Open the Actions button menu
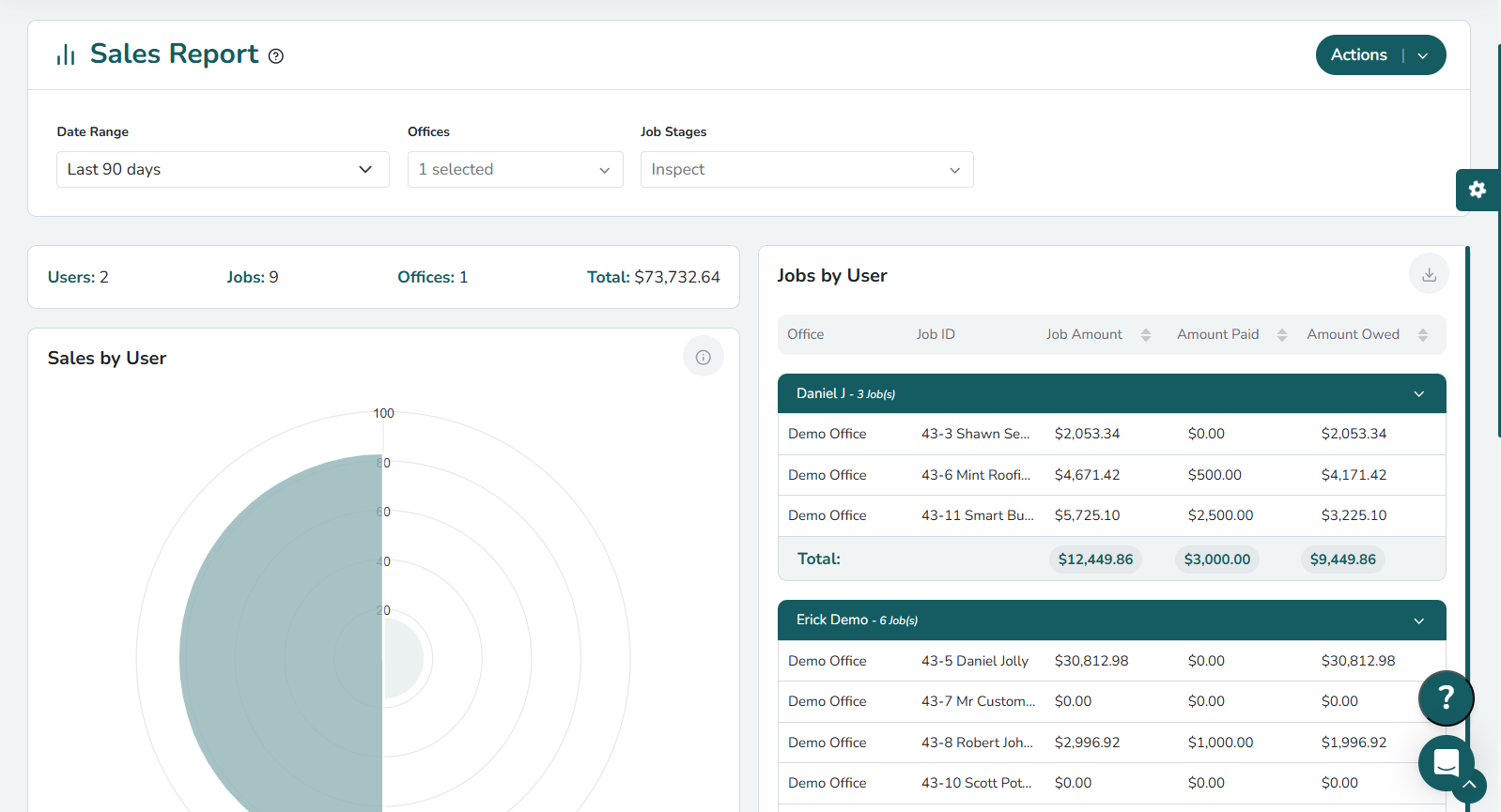The image size is (1501, 812). 1380,55
